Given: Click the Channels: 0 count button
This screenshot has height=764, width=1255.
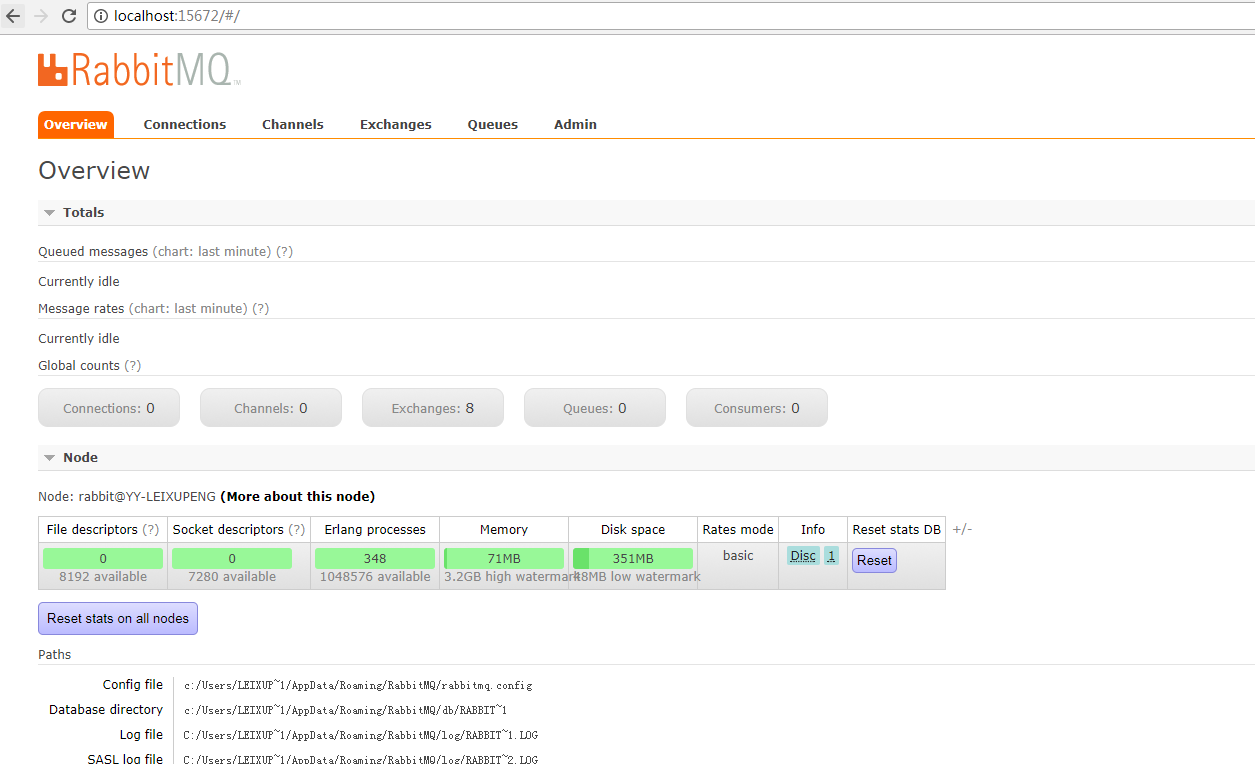Looking at the screenshot, I should 271,408.
